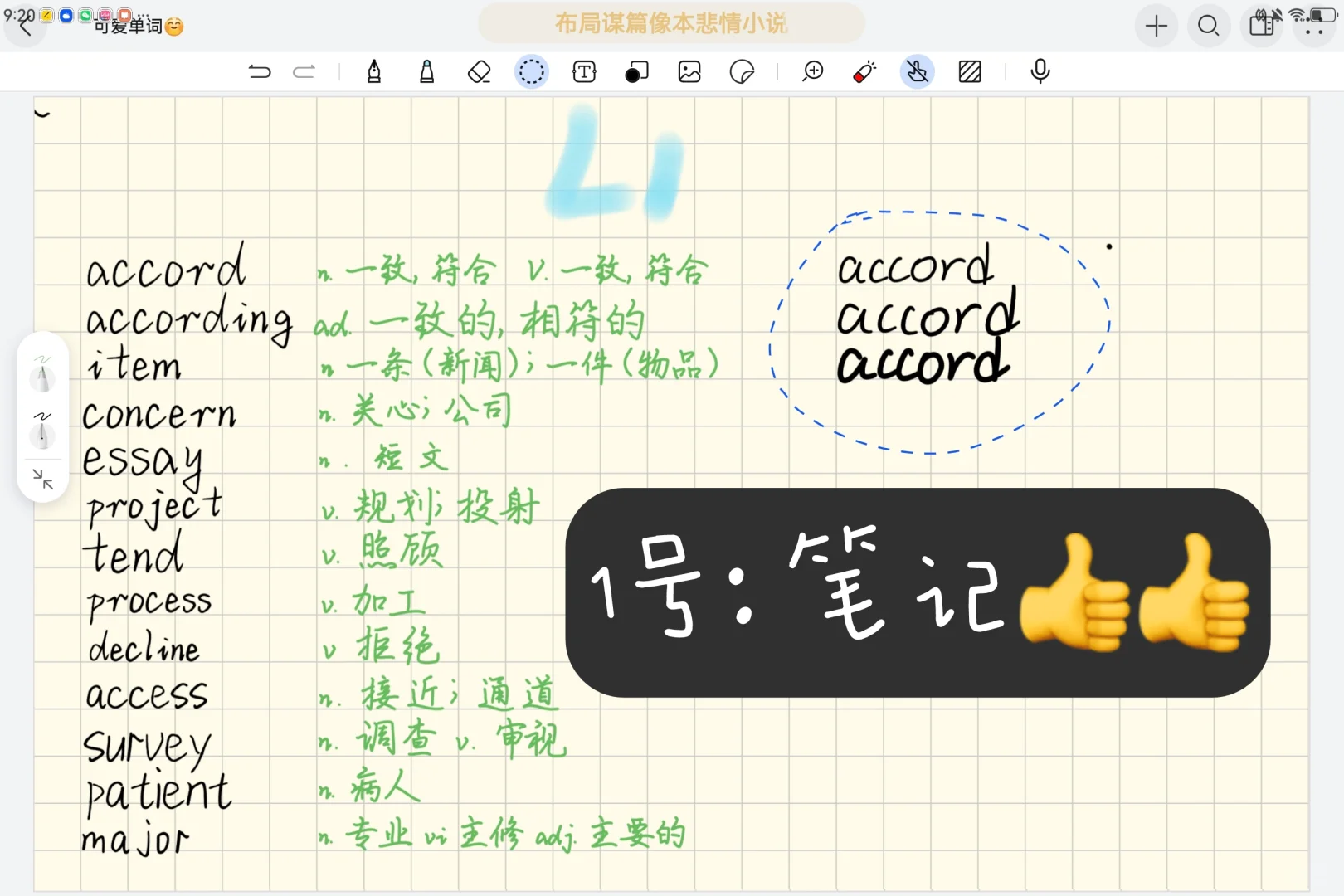Viewport: 1344px width, 896px height.
Task: Open the page overview icon
Action: tap(1262, 27)
